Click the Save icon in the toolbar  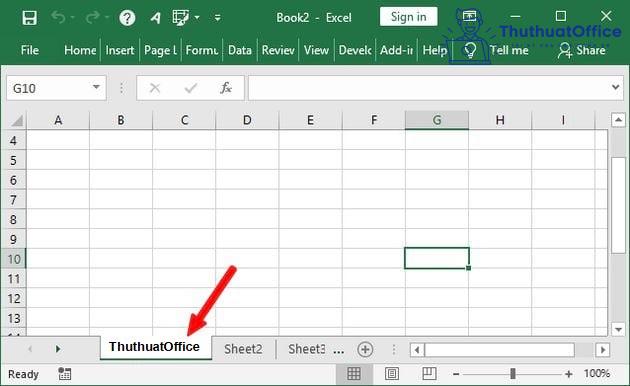[29, 18]
